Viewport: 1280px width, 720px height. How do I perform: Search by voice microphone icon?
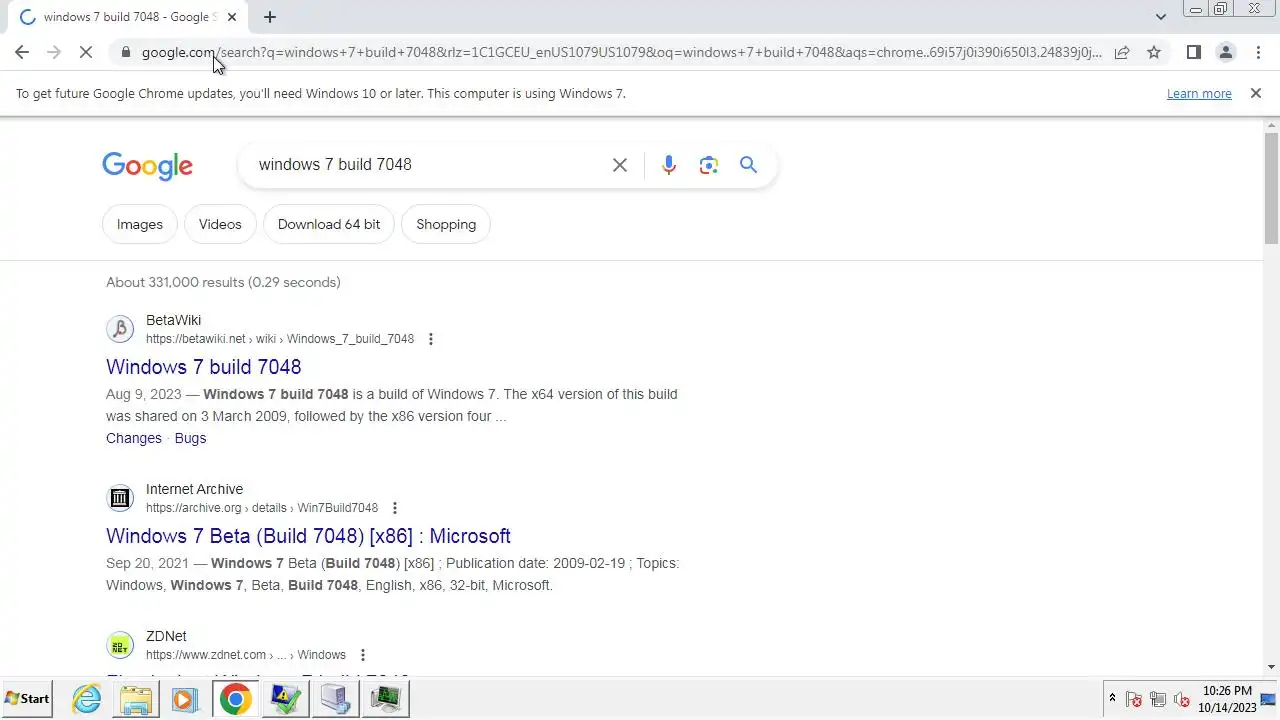click(x=669, y=165)
